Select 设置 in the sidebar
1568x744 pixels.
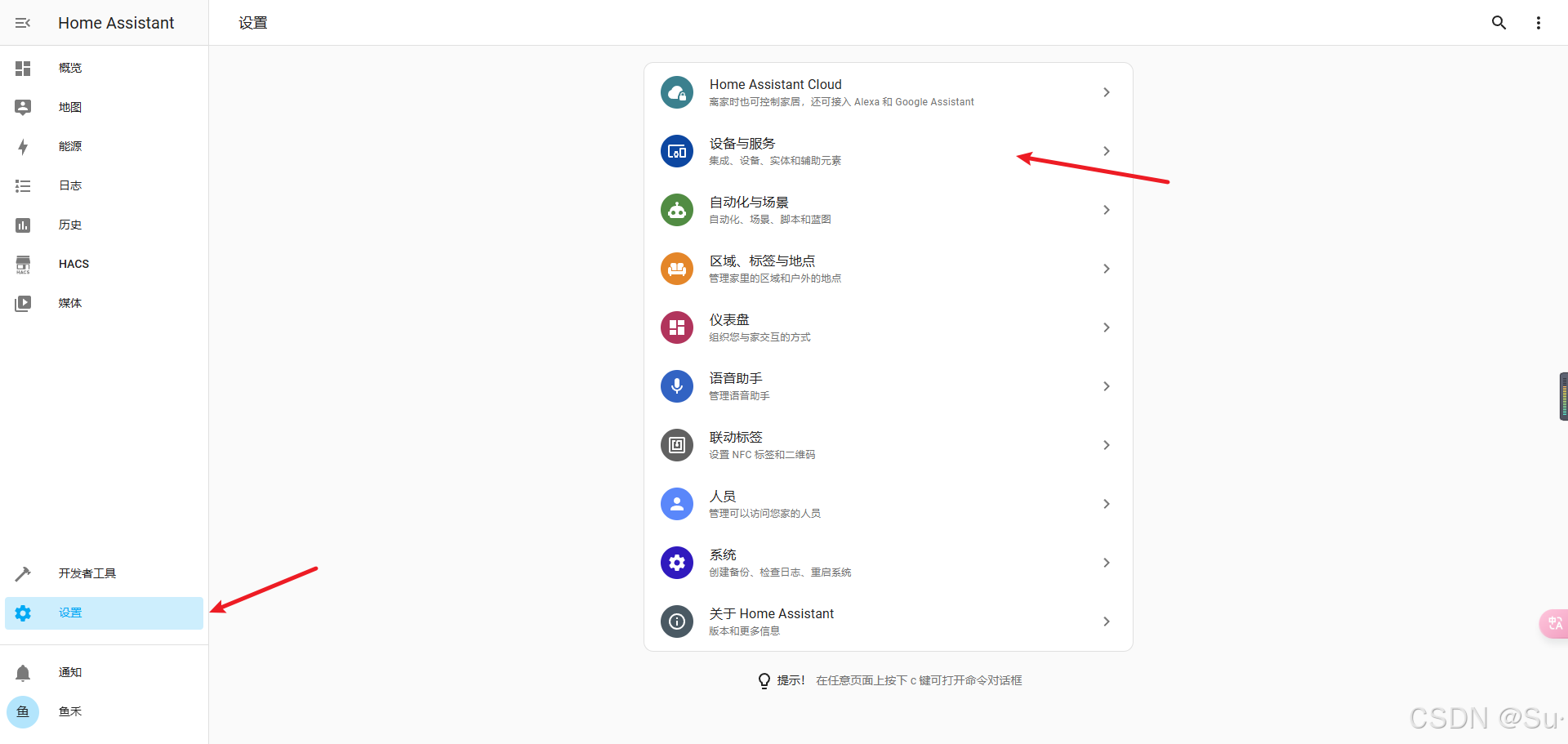click(x=104, y=613)
